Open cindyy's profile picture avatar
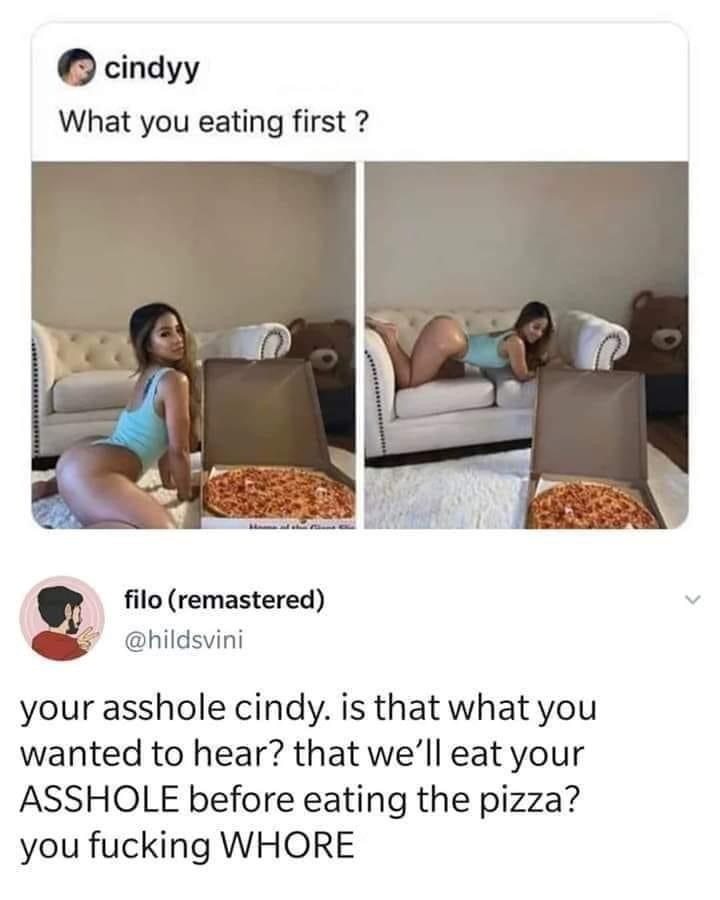Image resolution: width=720 pixels, height=900 pixels. (77, 69)
